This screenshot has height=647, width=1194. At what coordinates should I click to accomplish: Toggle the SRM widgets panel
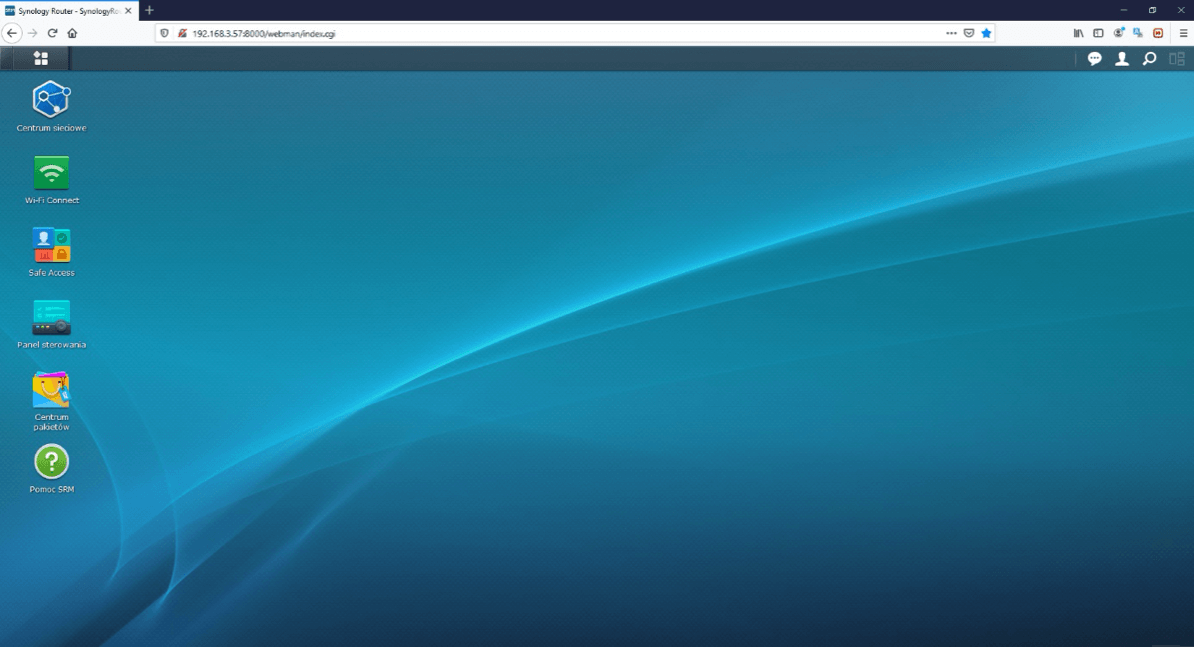1176,59
